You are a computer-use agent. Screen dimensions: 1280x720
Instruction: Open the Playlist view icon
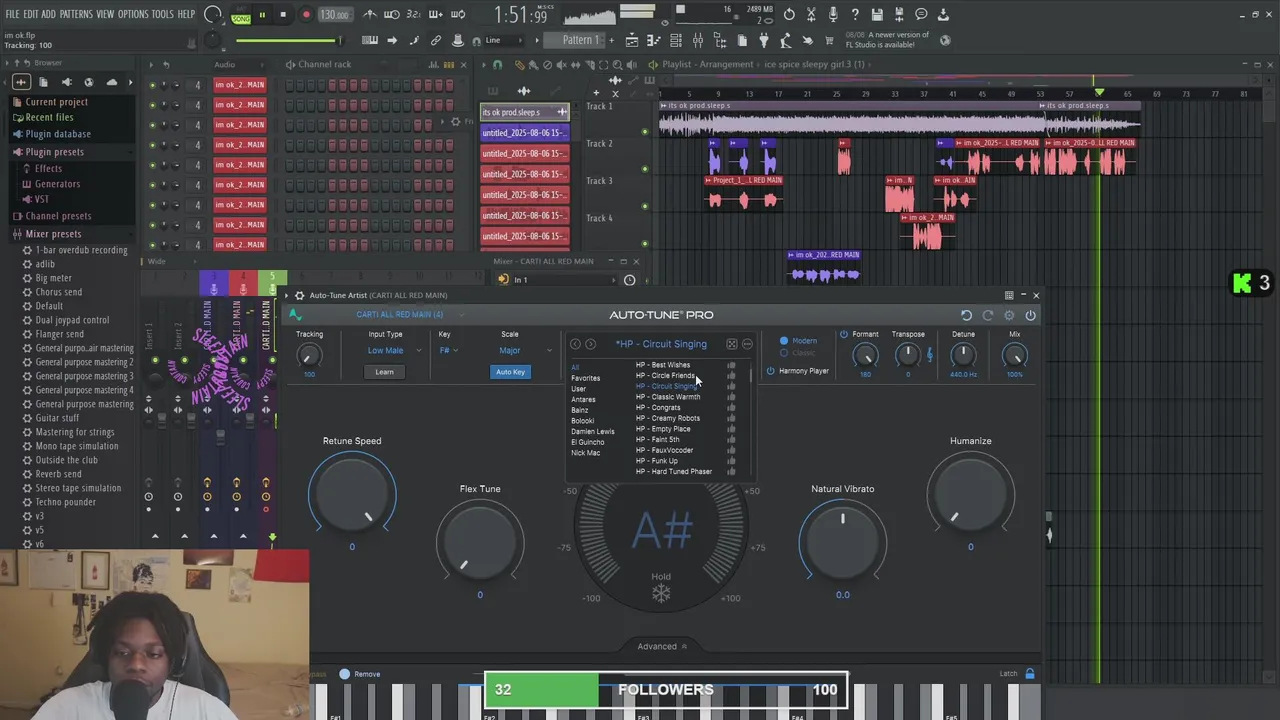(x=632, y=40)
